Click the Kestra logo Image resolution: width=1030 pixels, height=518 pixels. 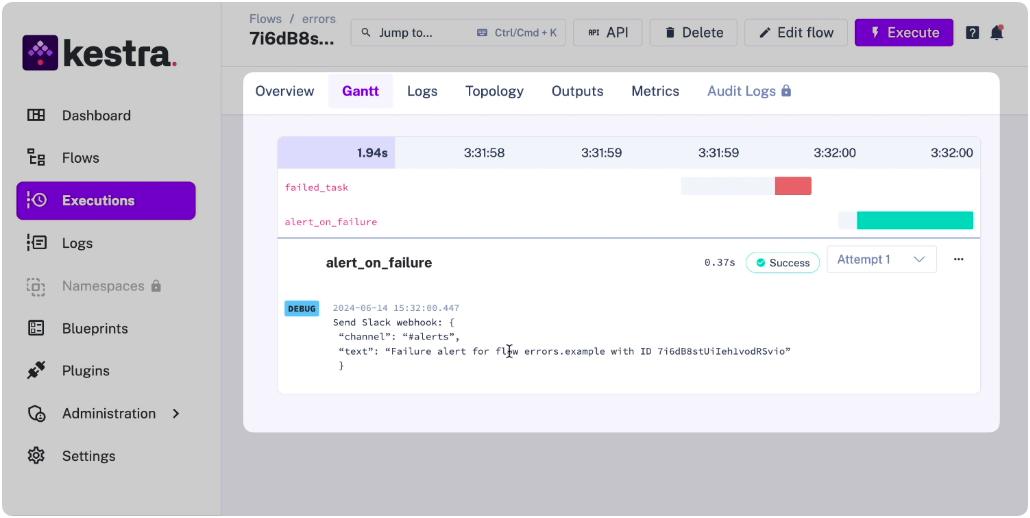tap(100, 53)
